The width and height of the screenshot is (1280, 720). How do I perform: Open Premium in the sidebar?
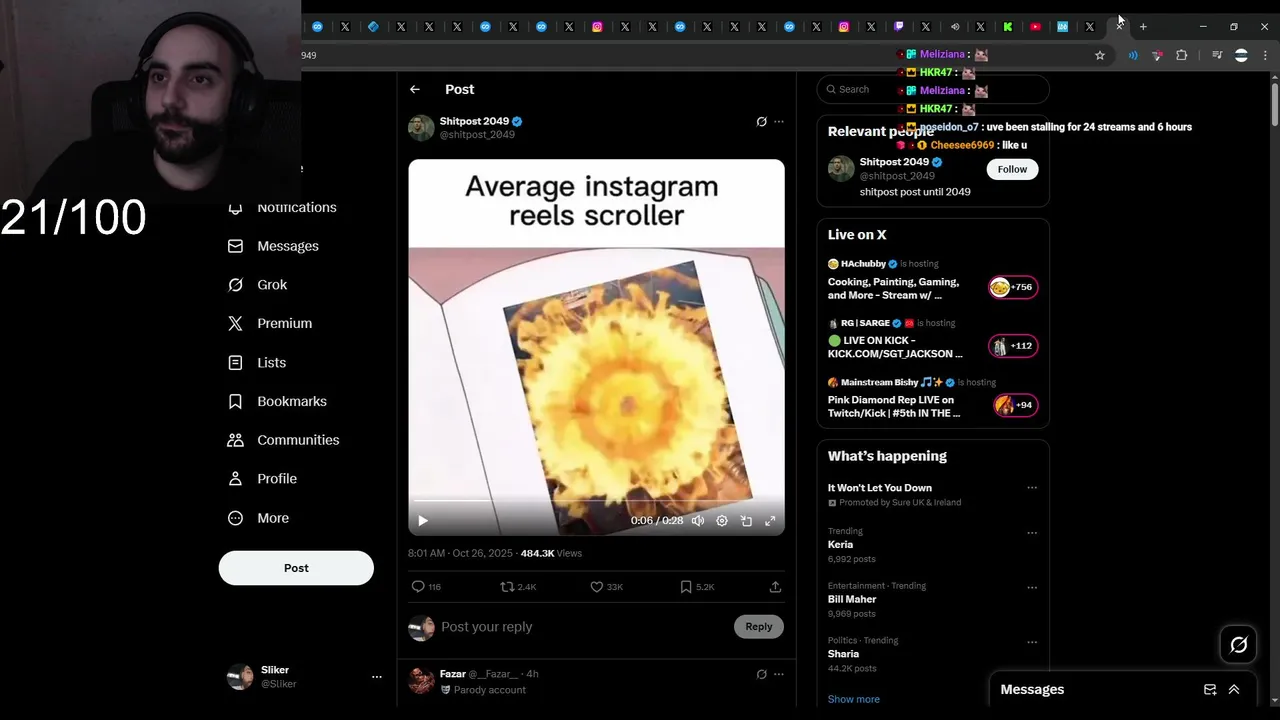270,323
